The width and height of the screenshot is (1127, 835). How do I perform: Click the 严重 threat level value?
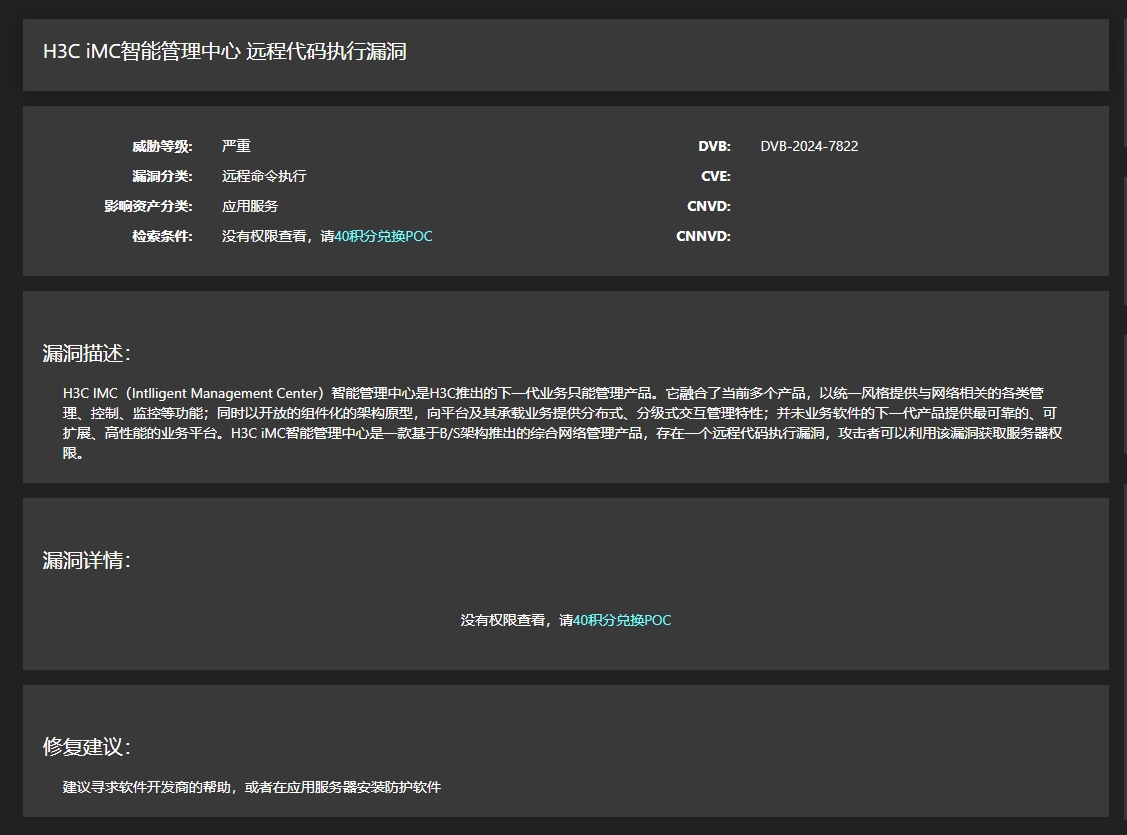(236, 146)
